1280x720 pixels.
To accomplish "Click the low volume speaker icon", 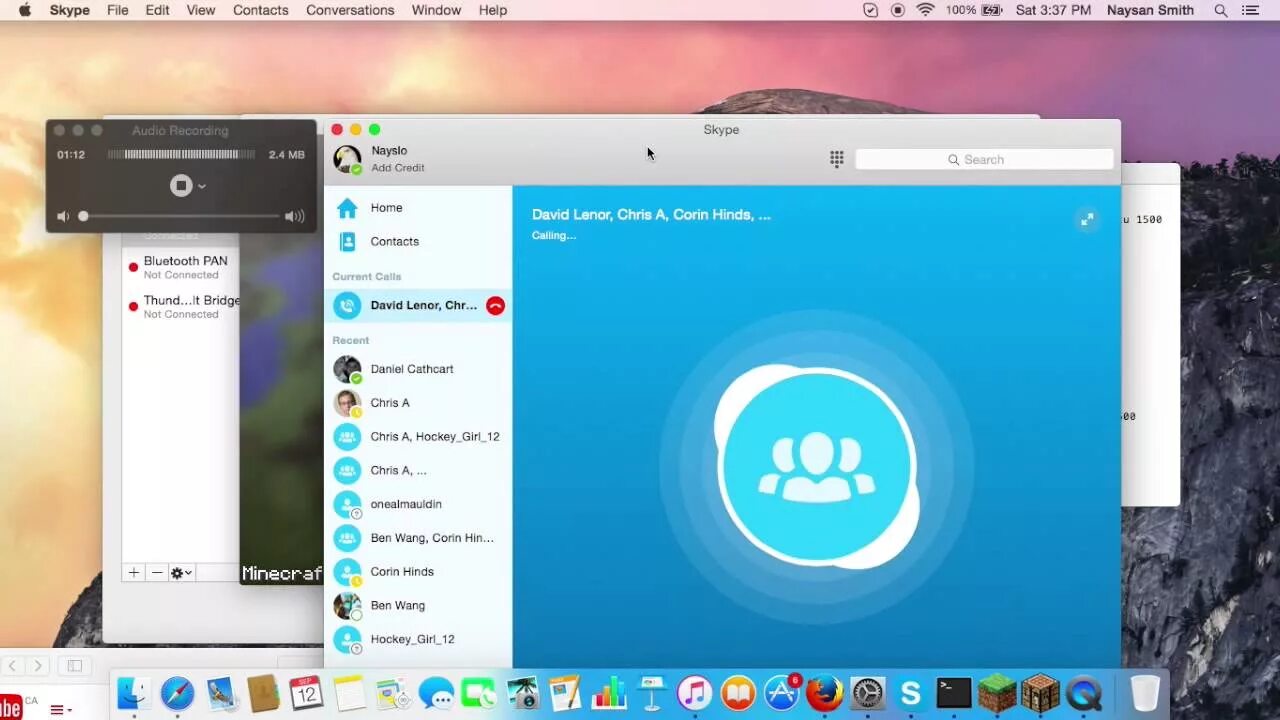I will (63, 216).
